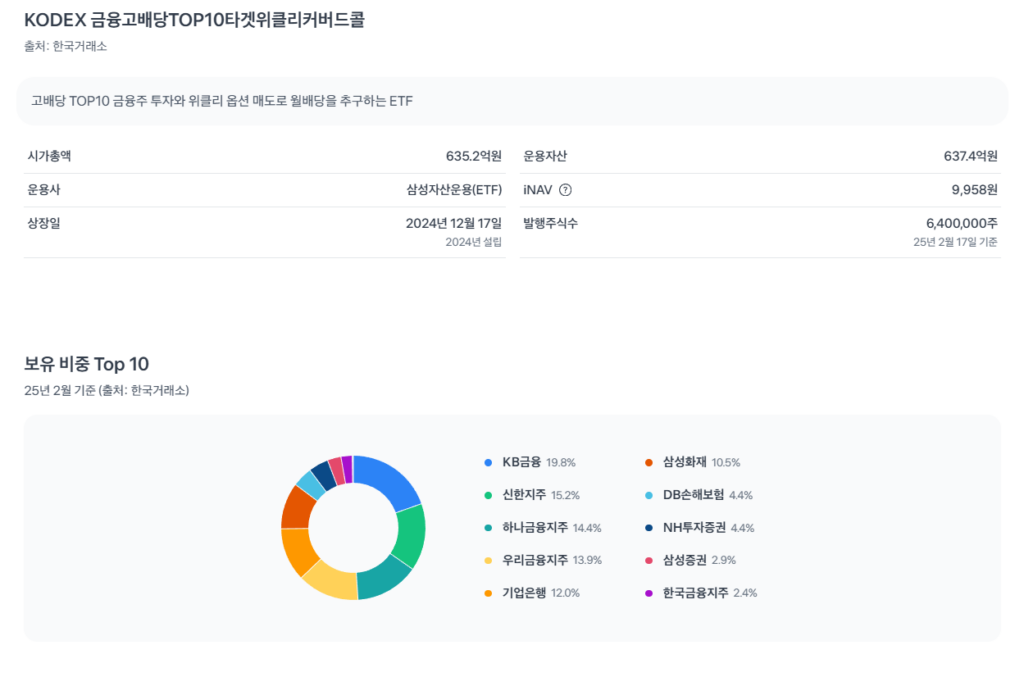
Task: Click the 25년 2월 17일 기준 note
Action: (955, 242)
